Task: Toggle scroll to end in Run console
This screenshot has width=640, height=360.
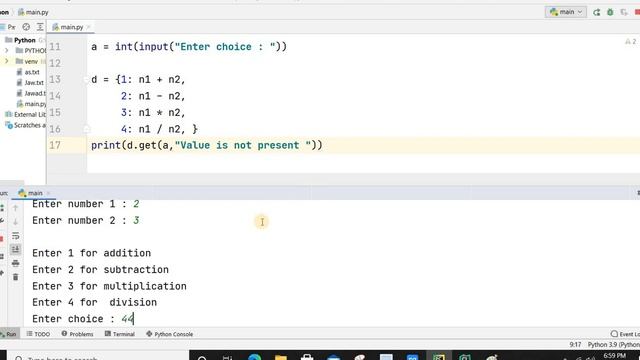Action: point(16,249)
